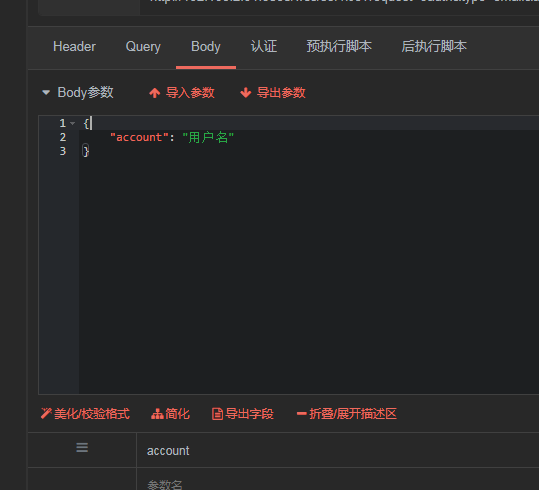Click the magic wand beautify icon
The width and height of the screenshot is (539, 490).
tap(46, 413)
